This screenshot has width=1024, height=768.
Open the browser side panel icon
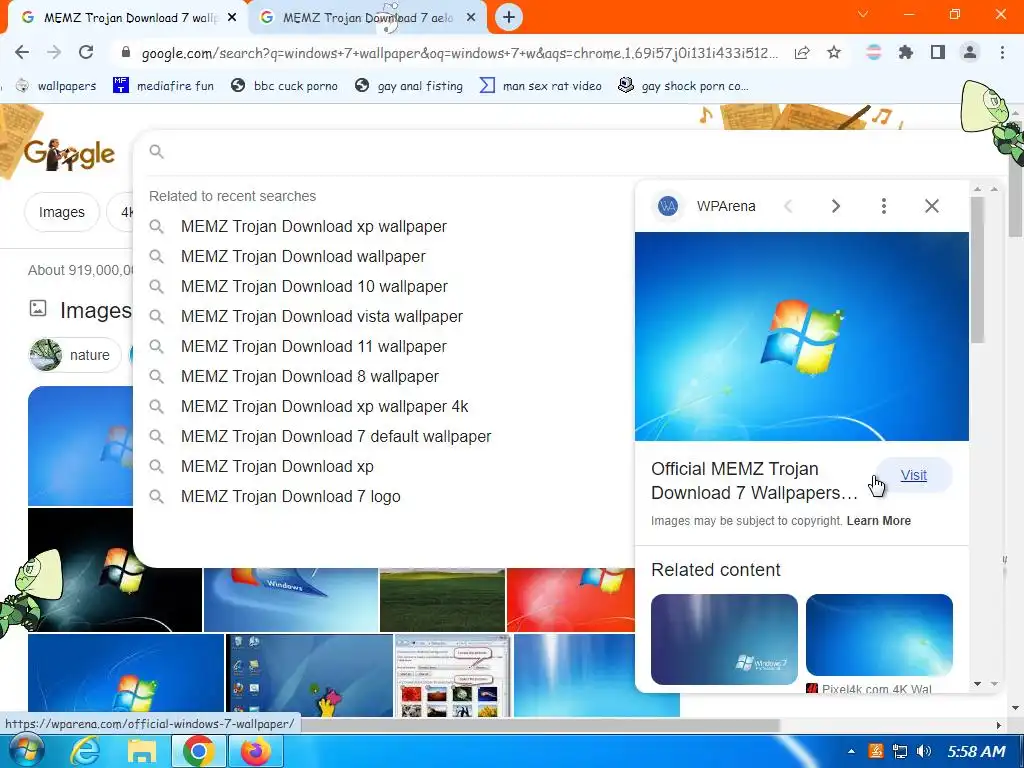pos(938,52)
